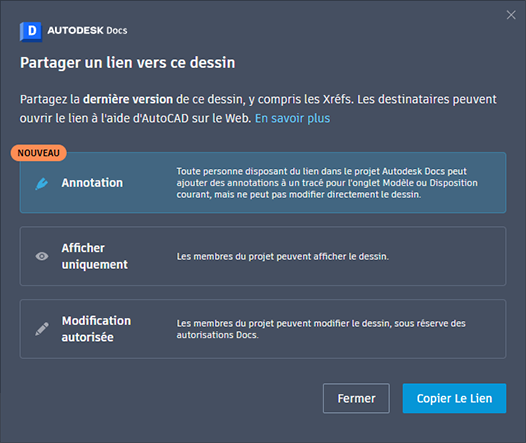This screenshot has width=526, height=443.
Task: Select the Annotation sharing option
Action: pos(263,183)
